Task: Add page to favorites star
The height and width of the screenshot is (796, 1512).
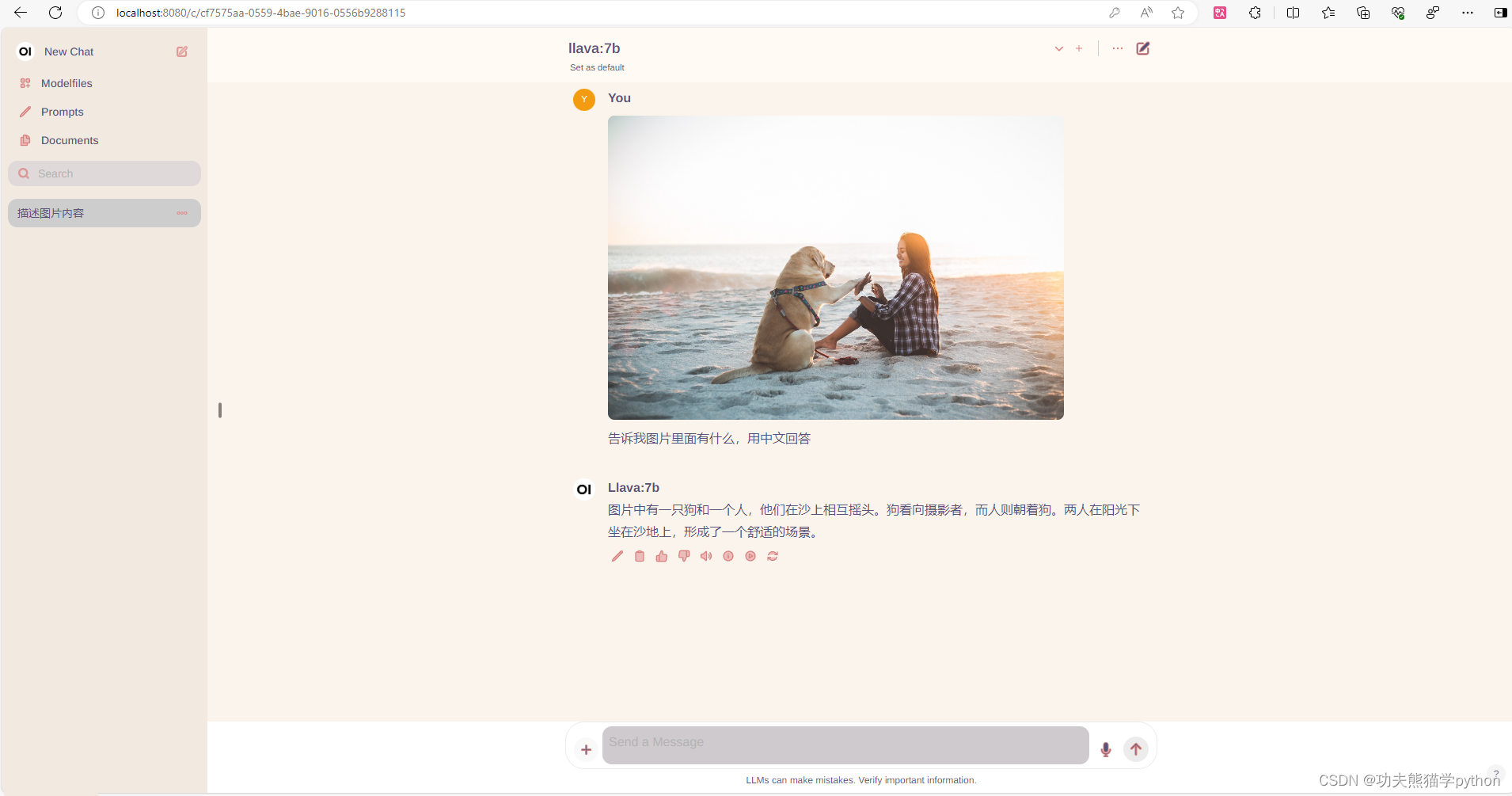Action: pyautogui.click(x=1178, y=13)
